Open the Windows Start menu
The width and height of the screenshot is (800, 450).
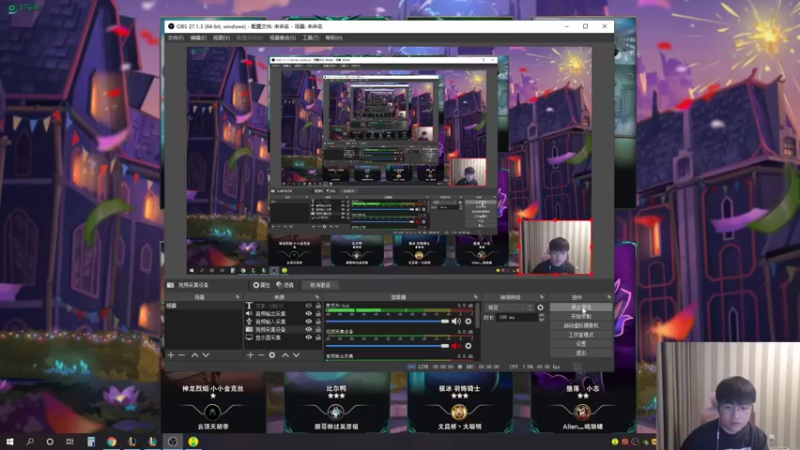coord(10,441)
